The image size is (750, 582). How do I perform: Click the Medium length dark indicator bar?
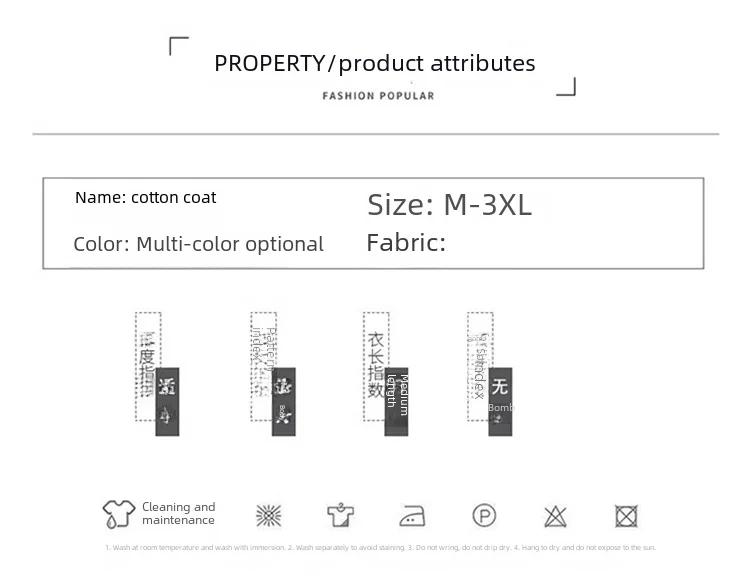pos(397,402)
